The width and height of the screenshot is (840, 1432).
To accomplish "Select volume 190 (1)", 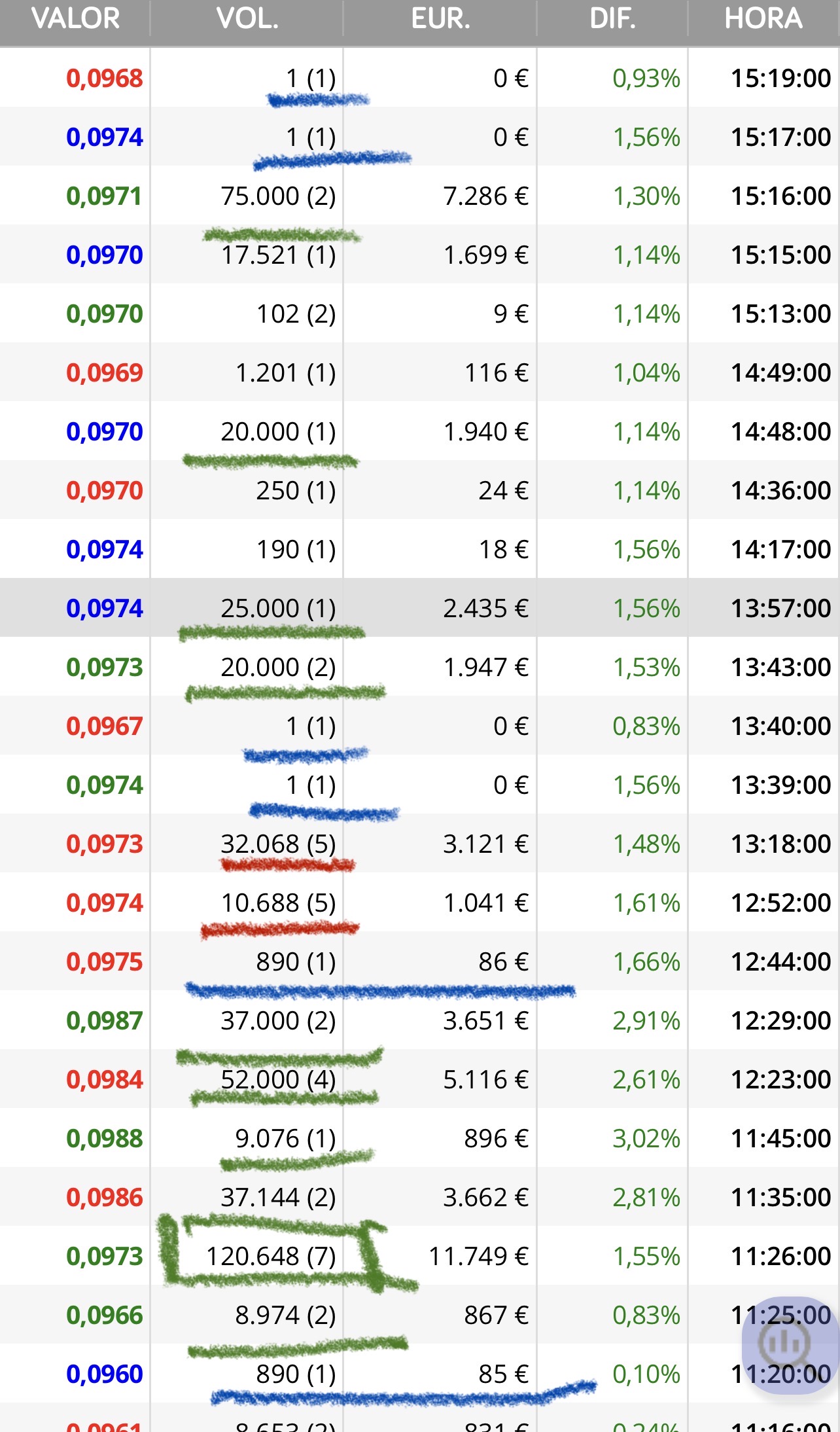I will point(296,550).
